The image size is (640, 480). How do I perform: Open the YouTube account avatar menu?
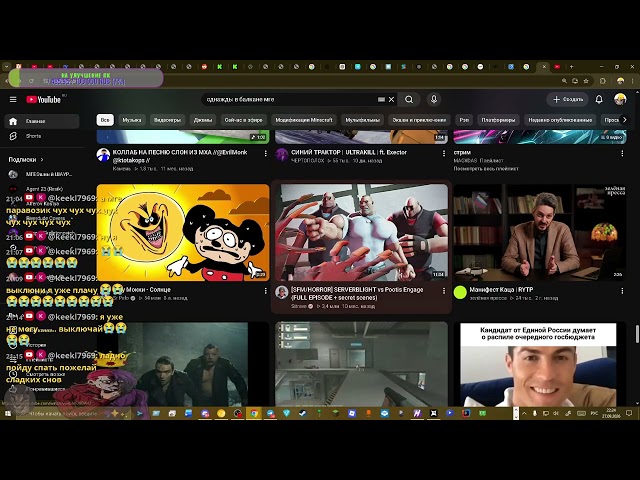point(620,99)
